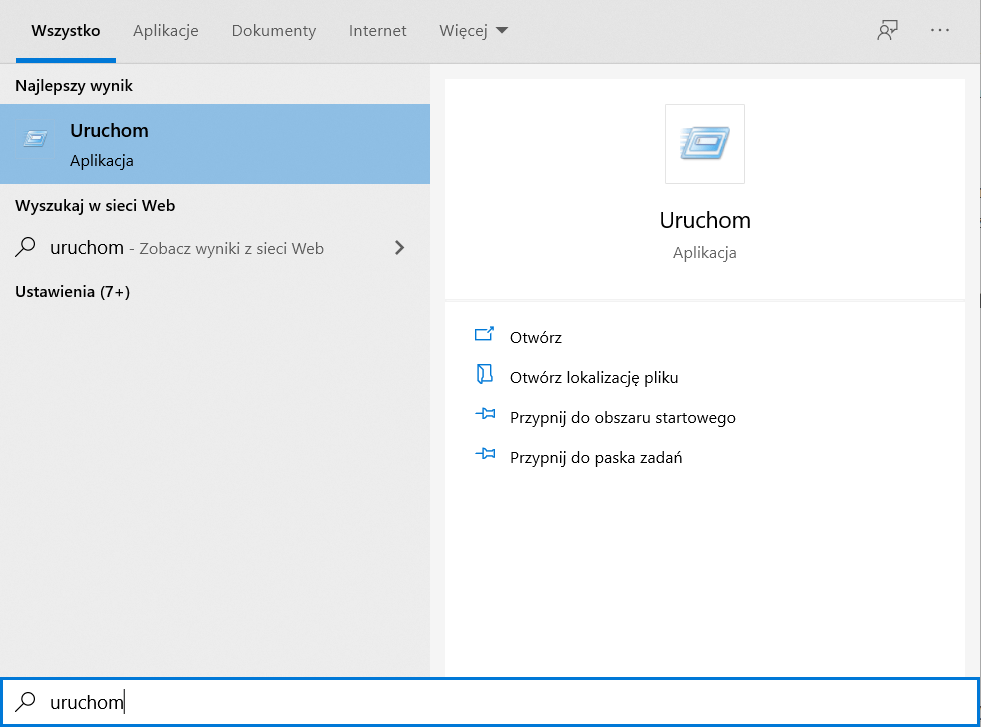Viewport: 981px width, 727px height.
Task: Click the Otwórz open icon
Action: pos(484,334)
